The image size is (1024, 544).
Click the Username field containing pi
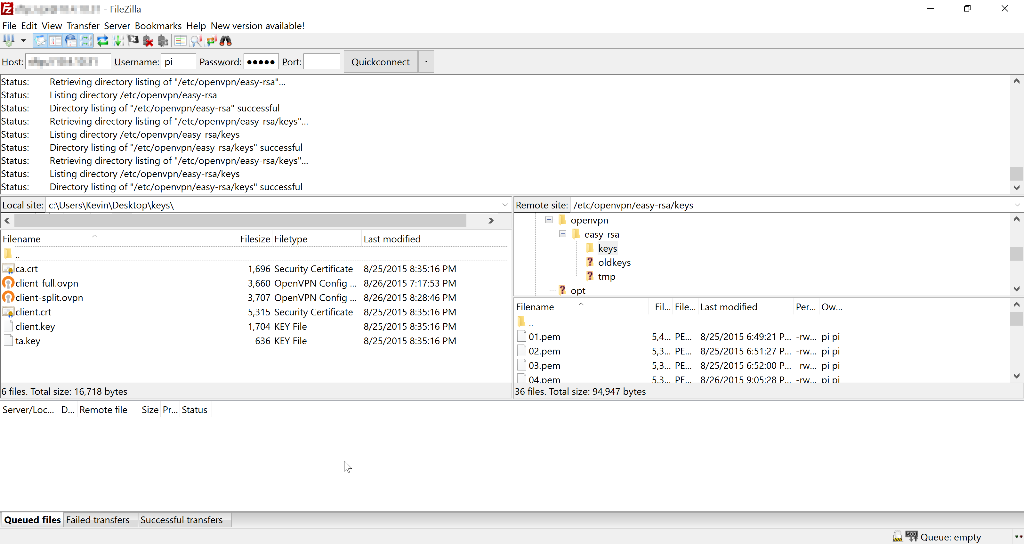click(178, 62)
